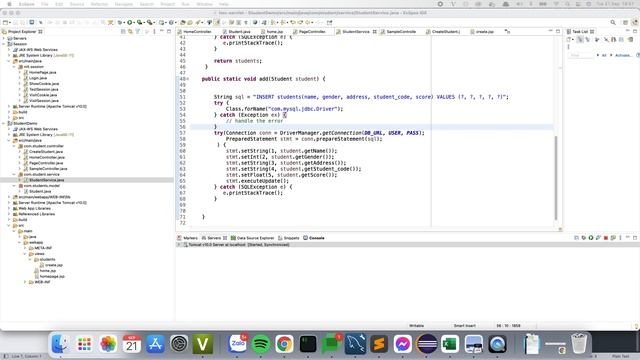This screenshot has height=360, width=640.
Task: Open Google Chrome from the dock
Action: (x=284, y=344)
